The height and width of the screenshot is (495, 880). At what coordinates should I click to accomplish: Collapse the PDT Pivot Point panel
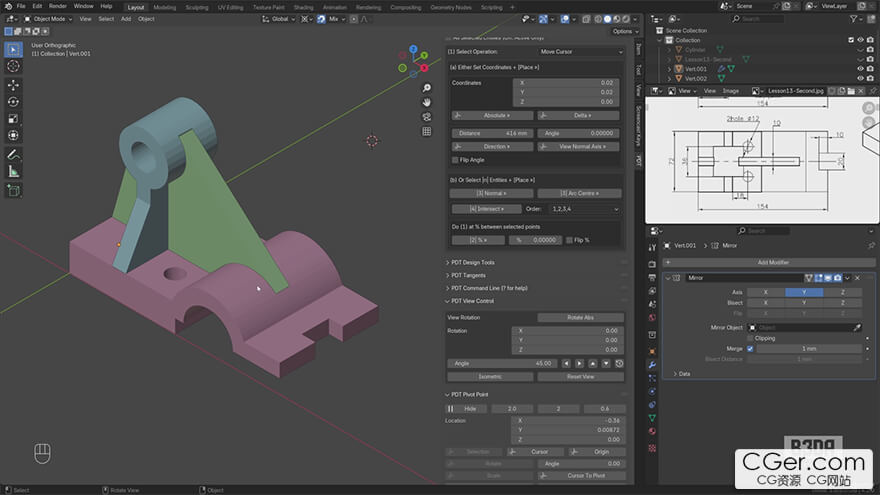[470, 395]
